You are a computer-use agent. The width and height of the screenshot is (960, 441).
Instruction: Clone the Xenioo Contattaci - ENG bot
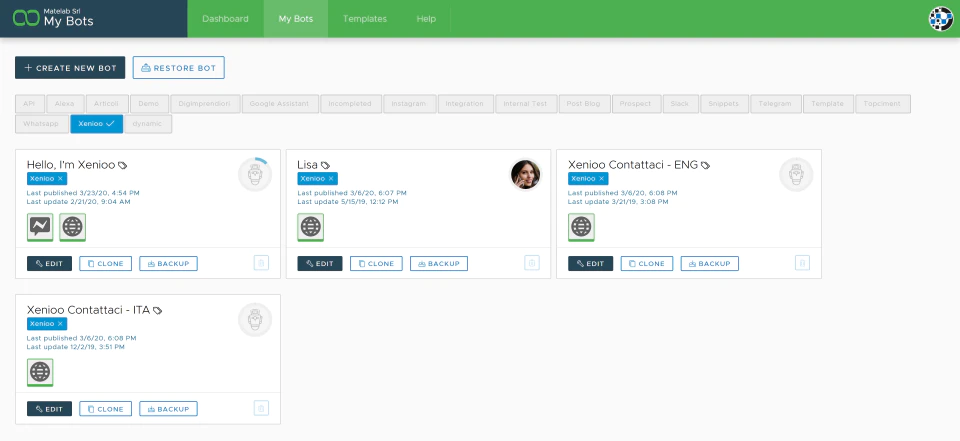[x=647, y=263]
